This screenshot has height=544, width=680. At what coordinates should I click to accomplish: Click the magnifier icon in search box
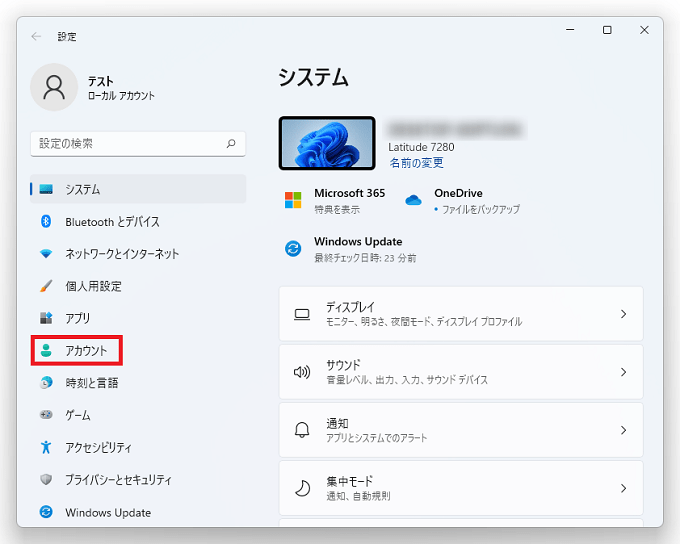tap(231, 143)
